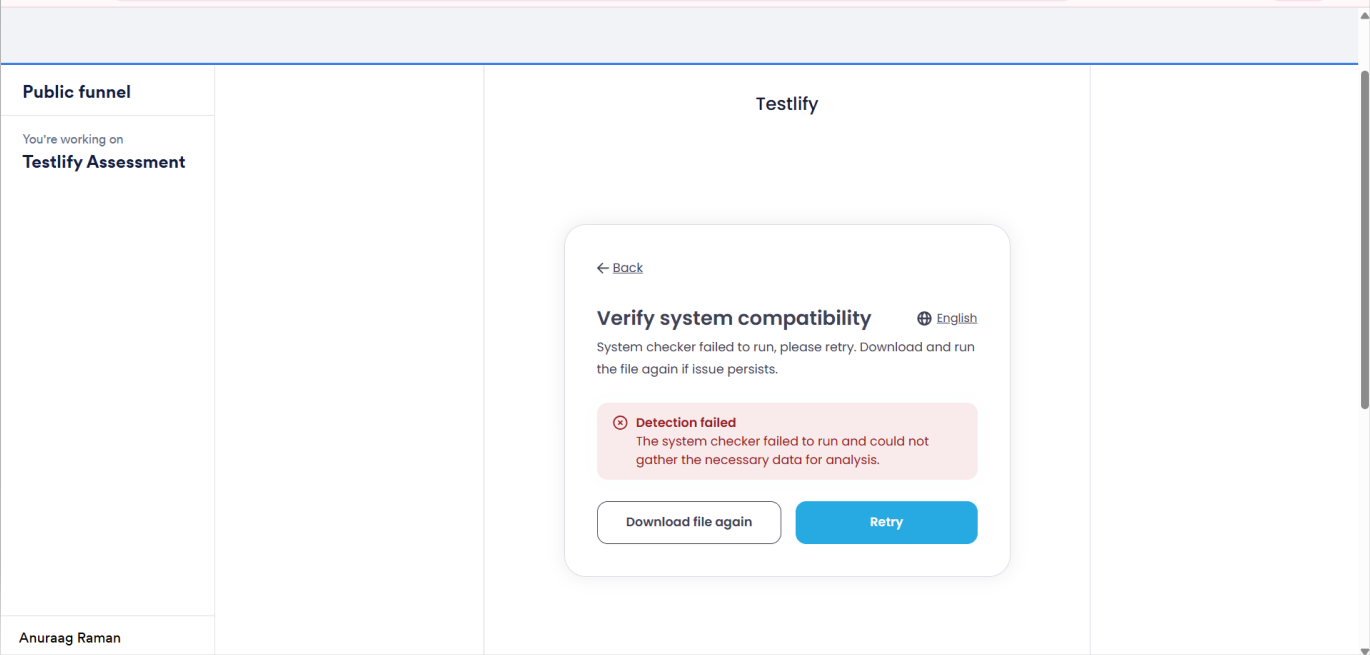1370x655 pixels.
Task: Click the Verify system compatibility heading
Action: (x=734, y=318)
